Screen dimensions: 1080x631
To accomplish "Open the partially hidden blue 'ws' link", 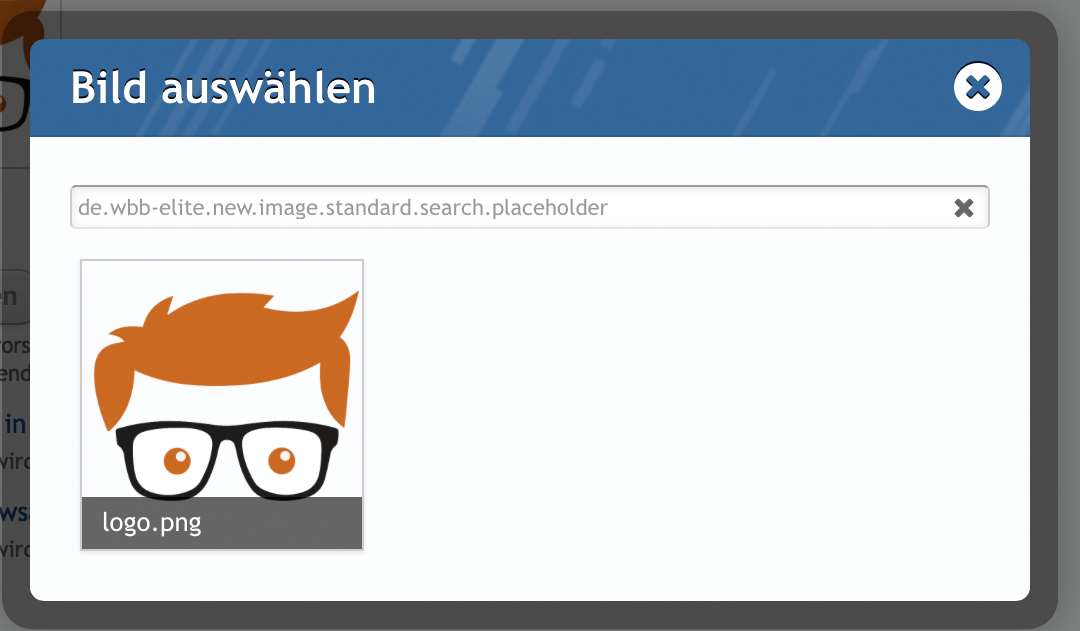I will tap(14, 513).
